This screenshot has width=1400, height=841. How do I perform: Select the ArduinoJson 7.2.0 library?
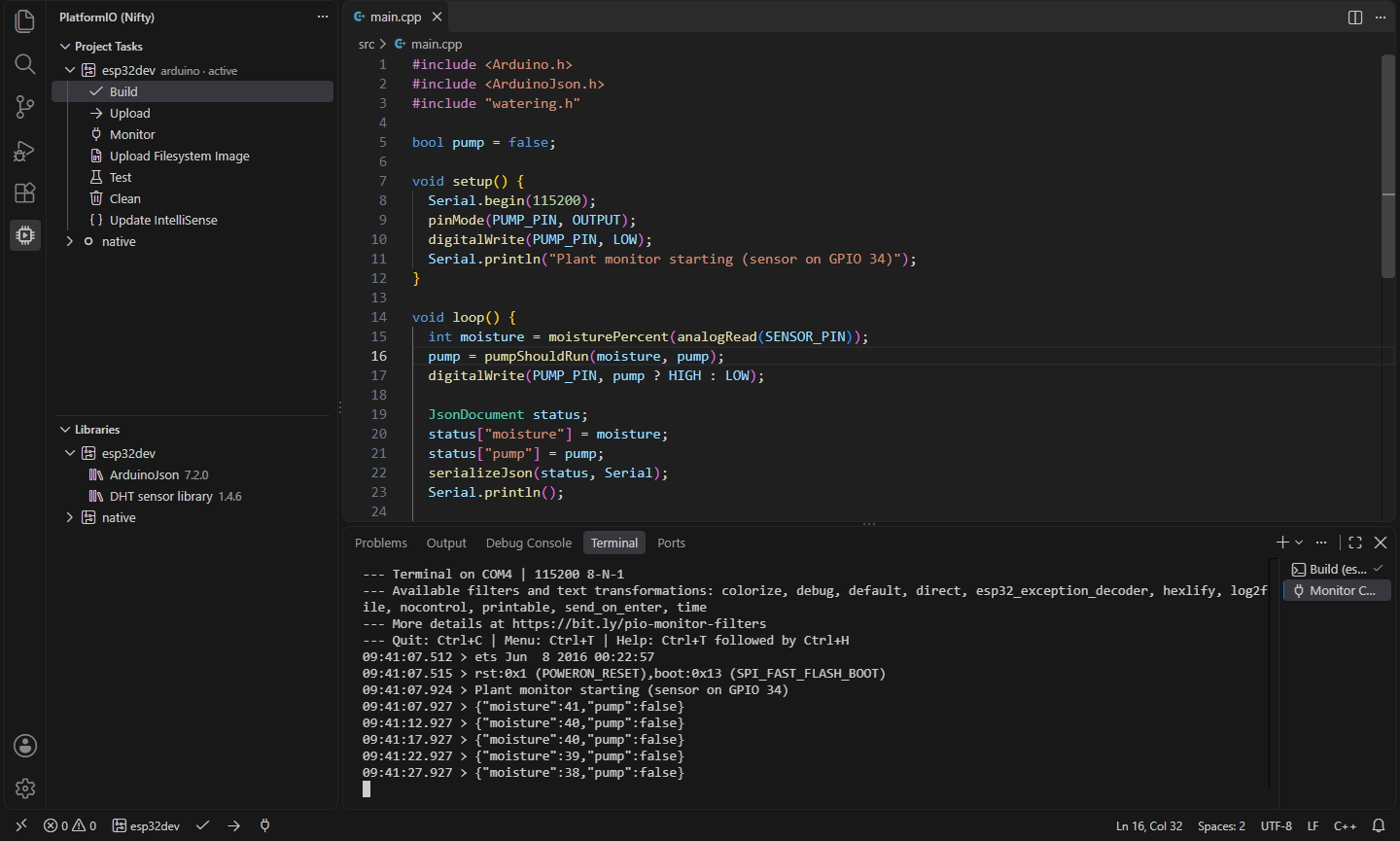[192, 474]
